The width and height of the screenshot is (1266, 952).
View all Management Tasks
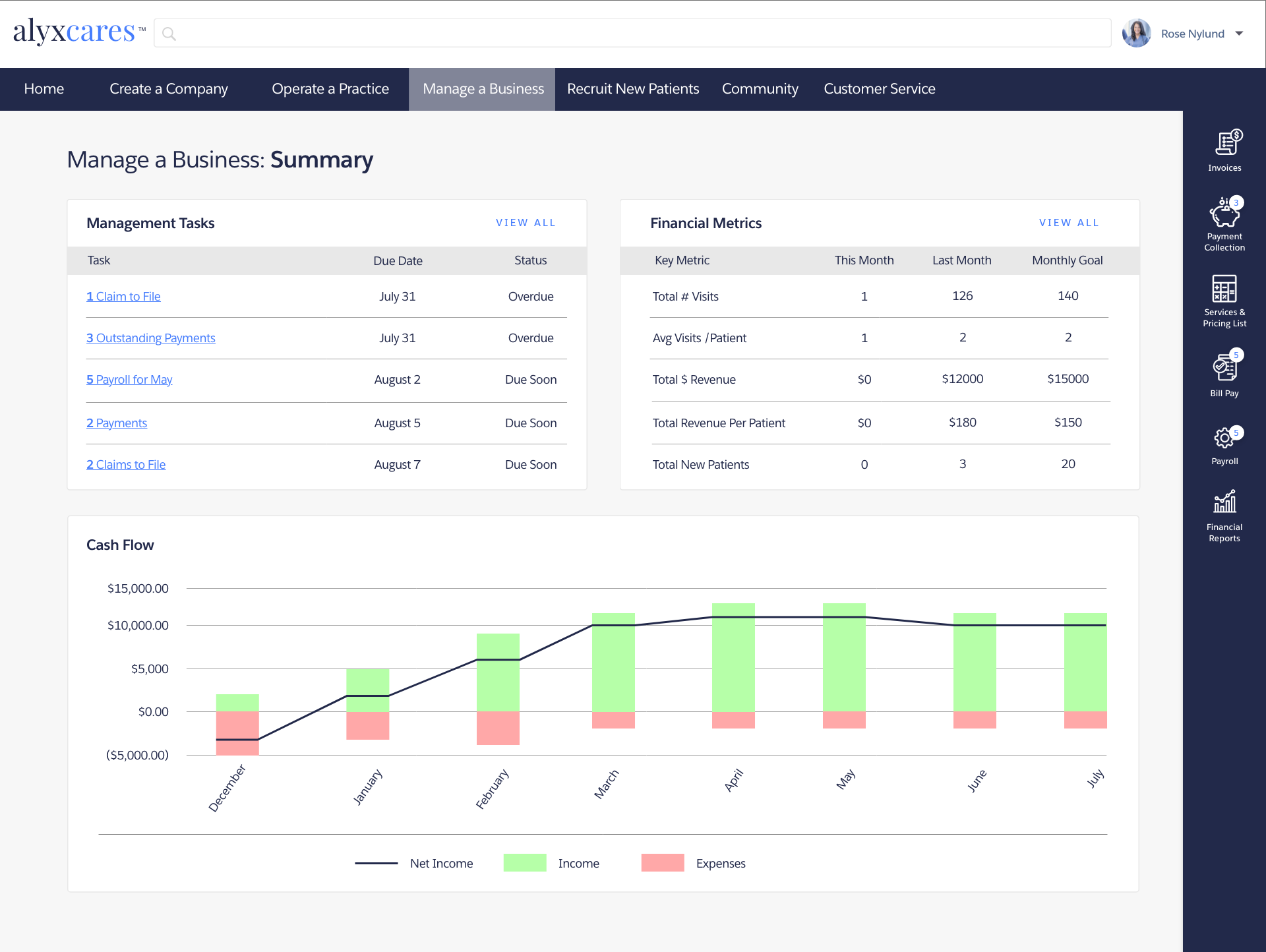click(526, 223)
